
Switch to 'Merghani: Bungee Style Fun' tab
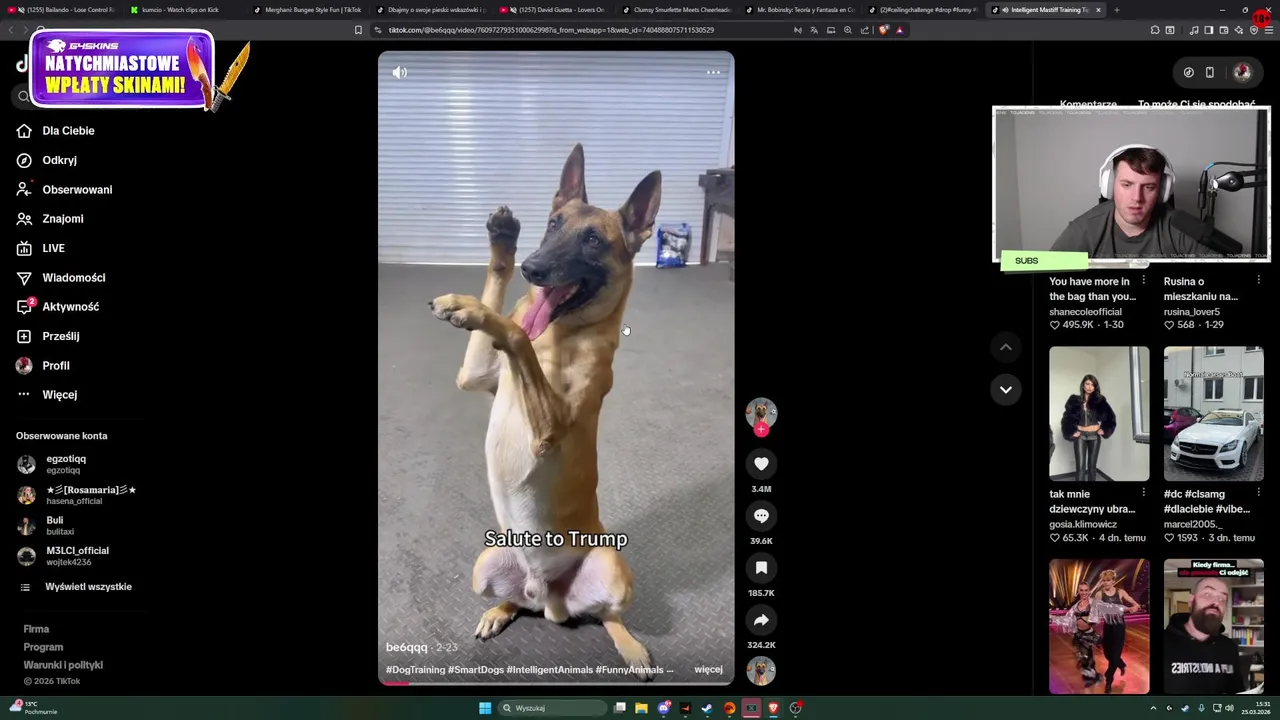click(308, 10)
